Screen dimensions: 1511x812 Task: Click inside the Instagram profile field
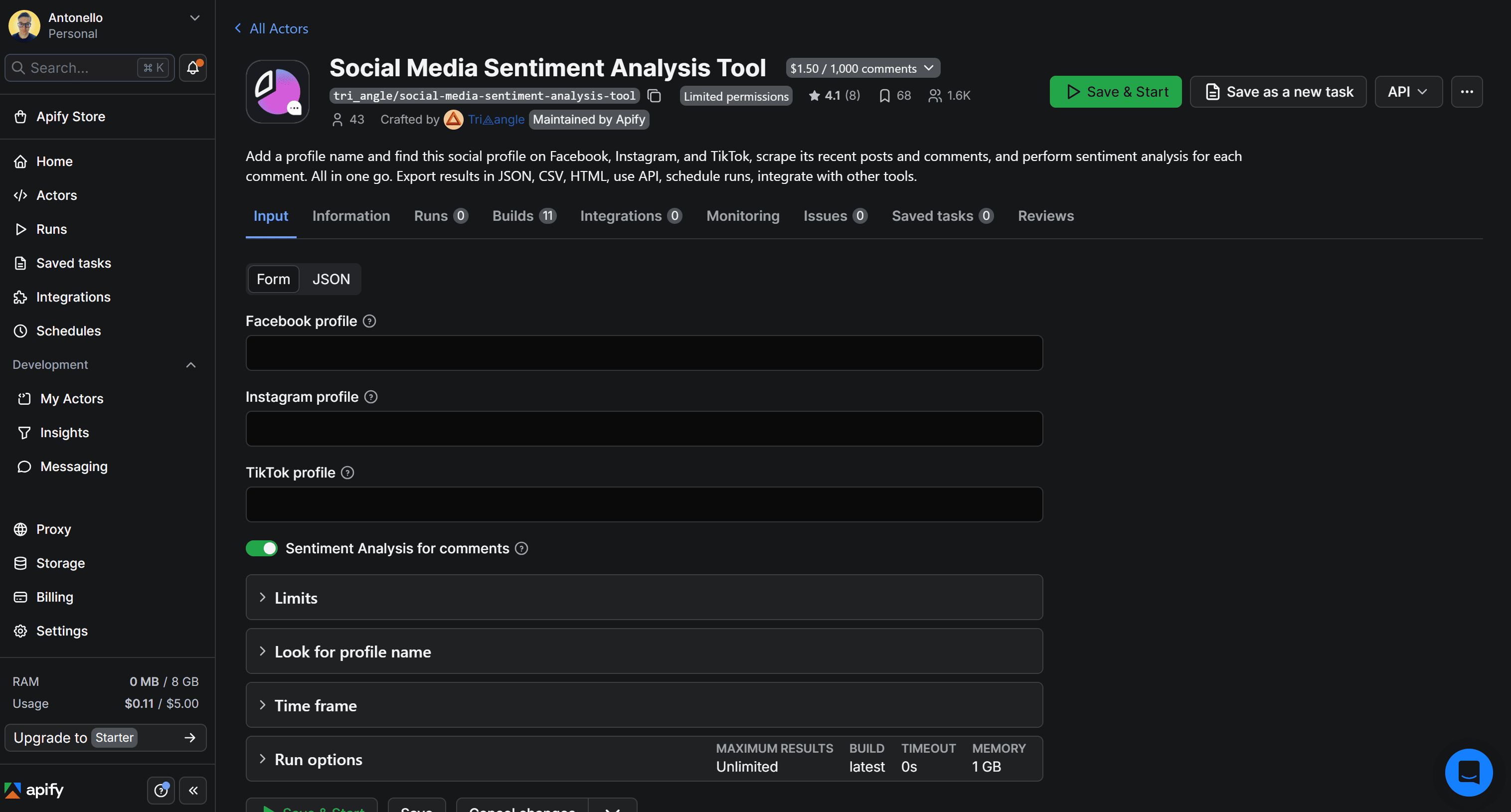[644, 429]
